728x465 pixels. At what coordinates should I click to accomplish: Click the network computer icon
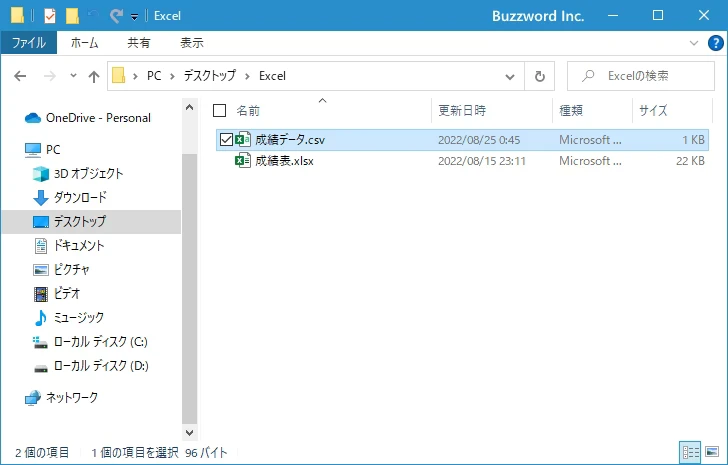[x=32, y=398]
